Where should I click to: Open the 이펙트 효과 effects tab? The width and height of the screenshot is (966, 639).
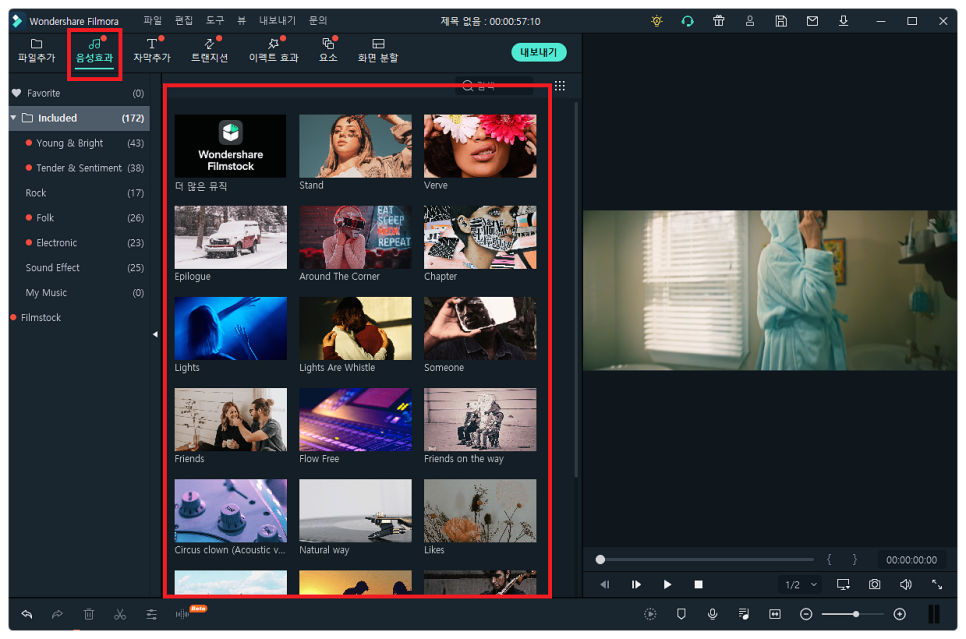pyautogui.click(x=273, y=51)
